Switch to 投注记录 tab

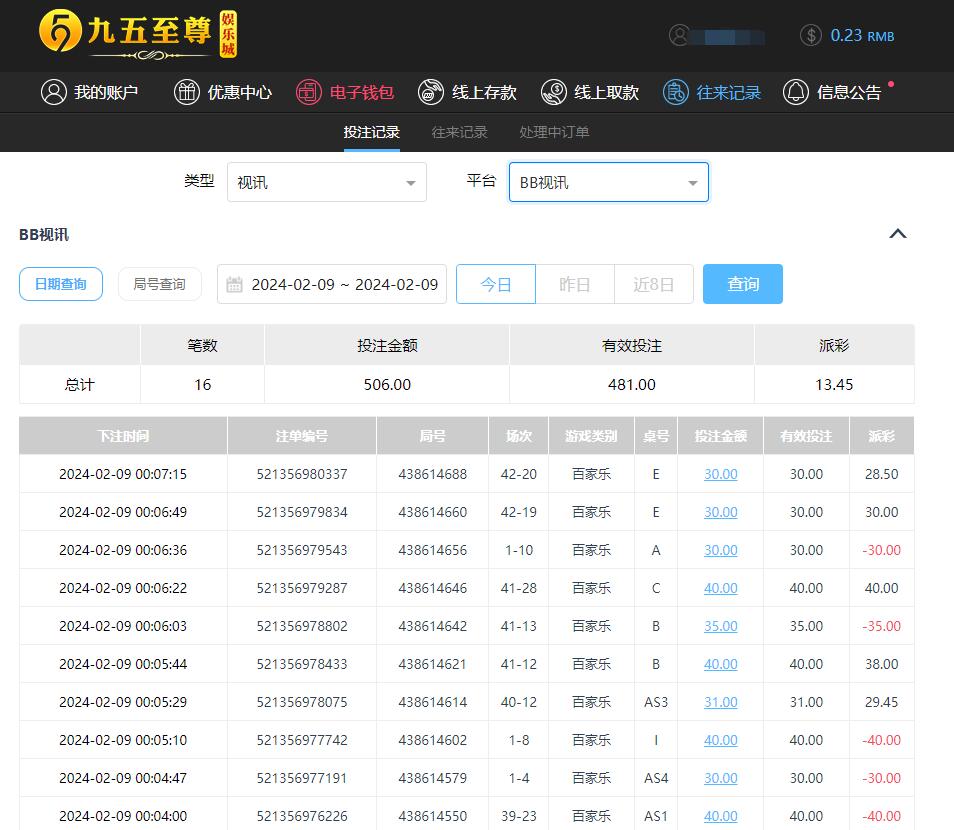point(371,132)
